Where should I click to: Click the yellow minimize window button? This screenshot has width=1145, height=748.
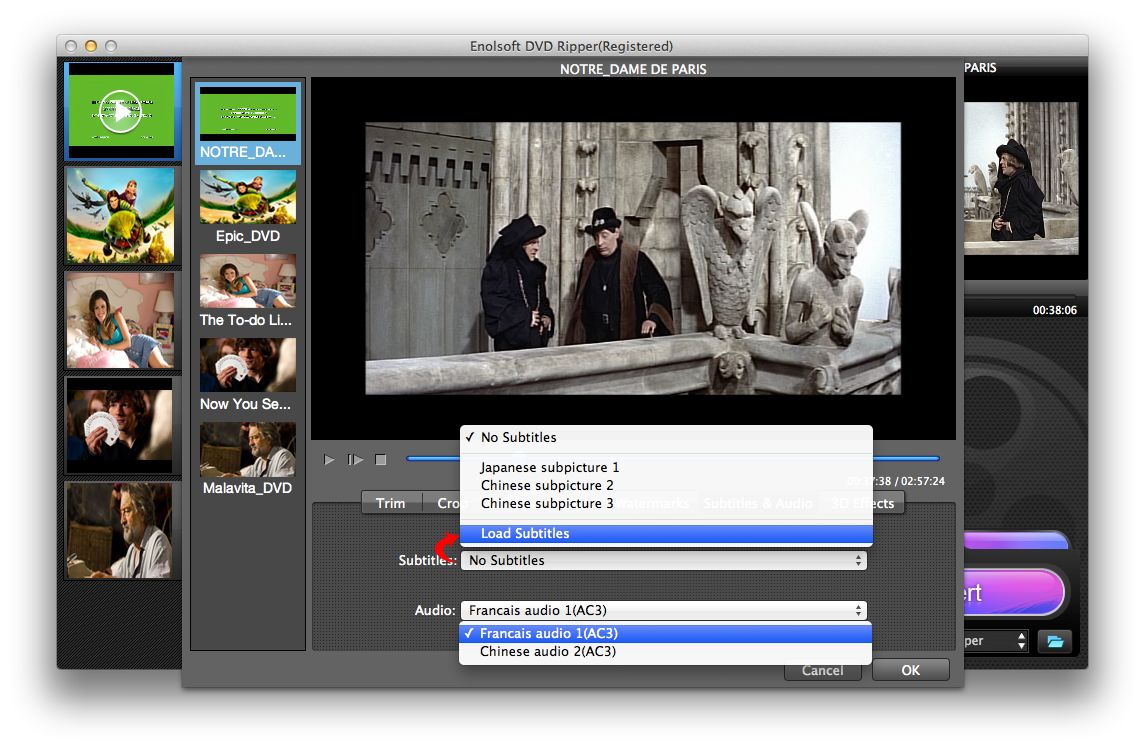pyautogui.click(x=91, y=46)
